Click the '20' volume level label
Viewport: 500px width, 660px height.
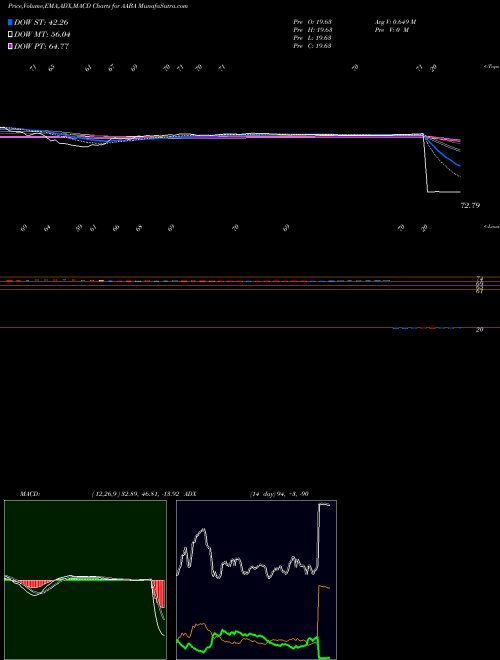[x=479, y=330]
